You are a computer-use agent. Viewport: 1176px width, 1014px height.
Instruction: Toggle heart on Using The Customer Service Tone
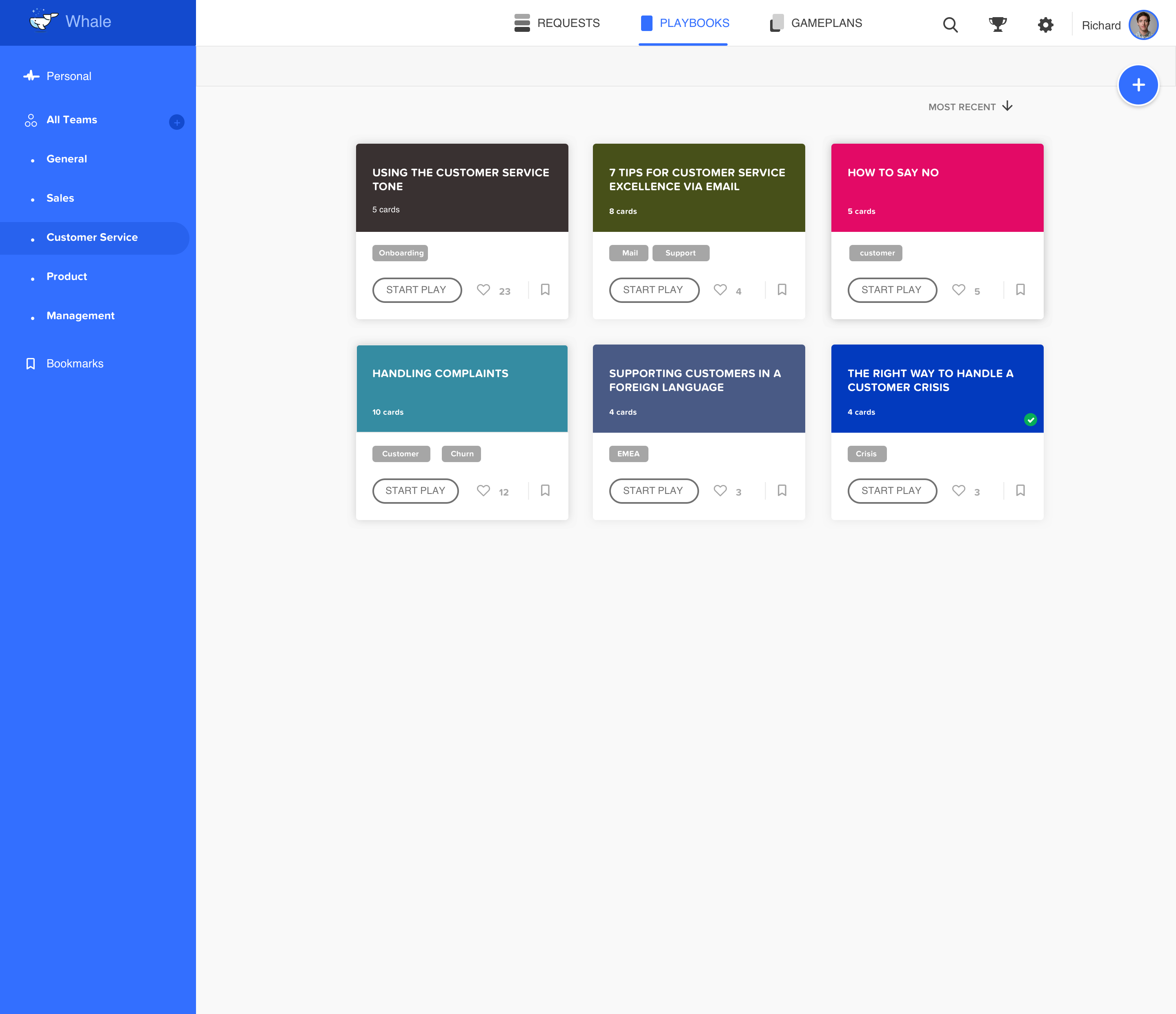click(x=483, y=290)
